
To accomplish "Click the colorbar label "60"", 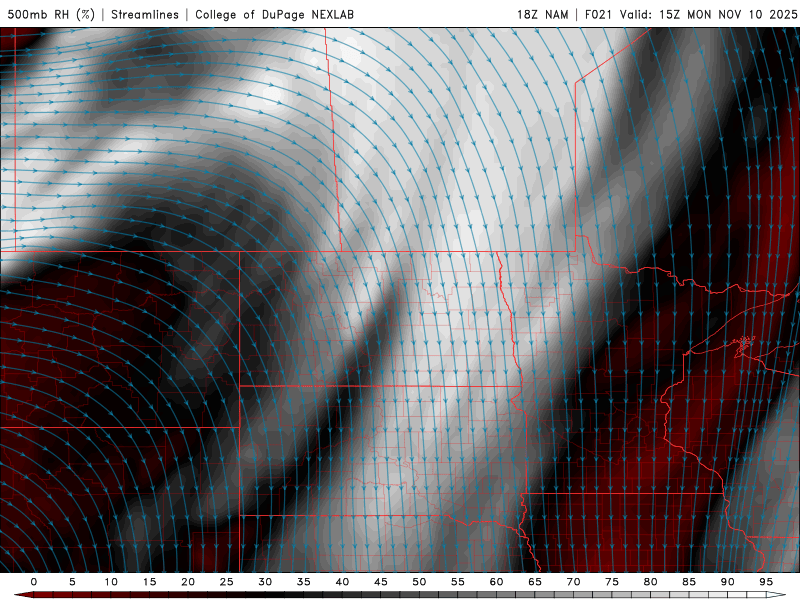I will (x=496, y=582).
